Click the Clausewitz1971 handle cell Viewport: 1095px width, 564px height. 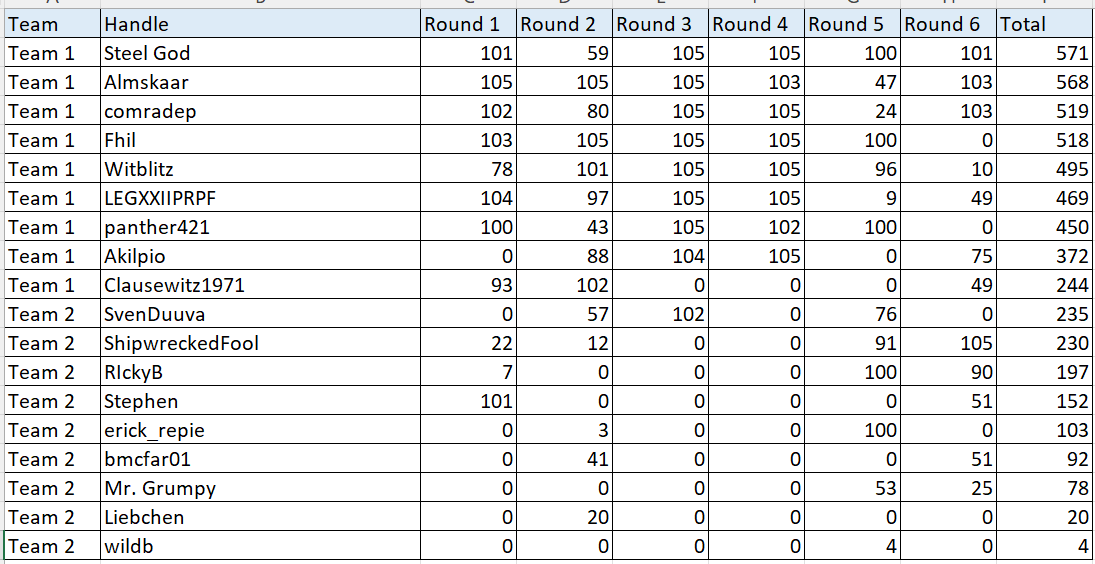coord(260,285)
